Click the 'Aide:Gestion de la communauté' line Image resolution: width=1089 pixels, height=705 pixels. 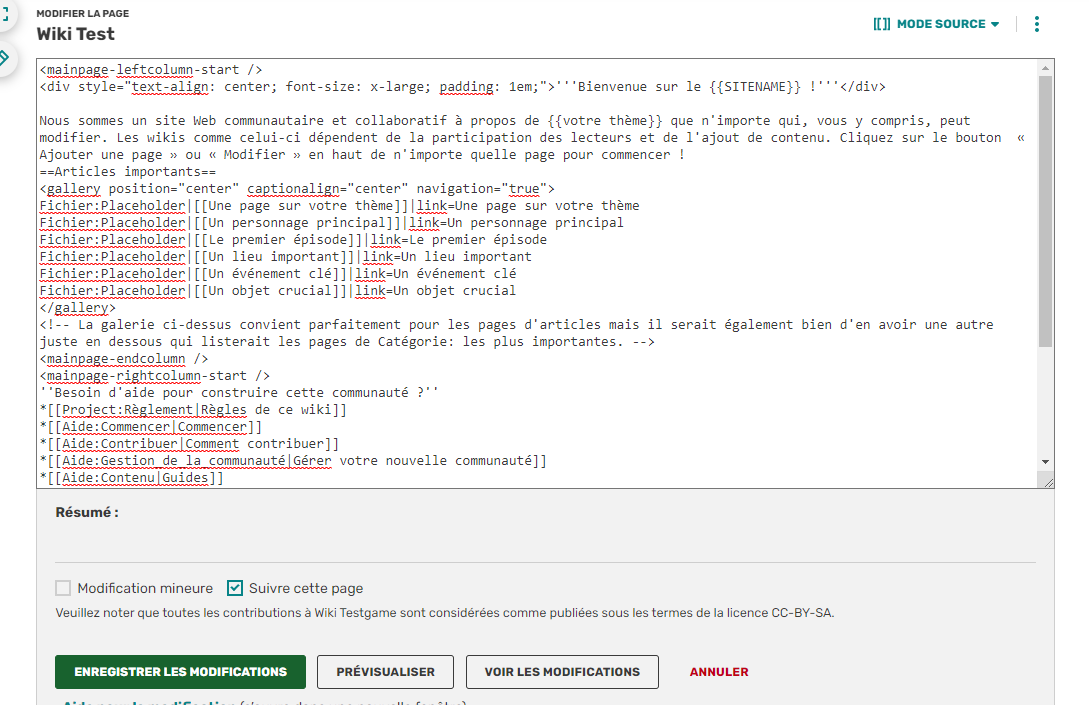293,461
